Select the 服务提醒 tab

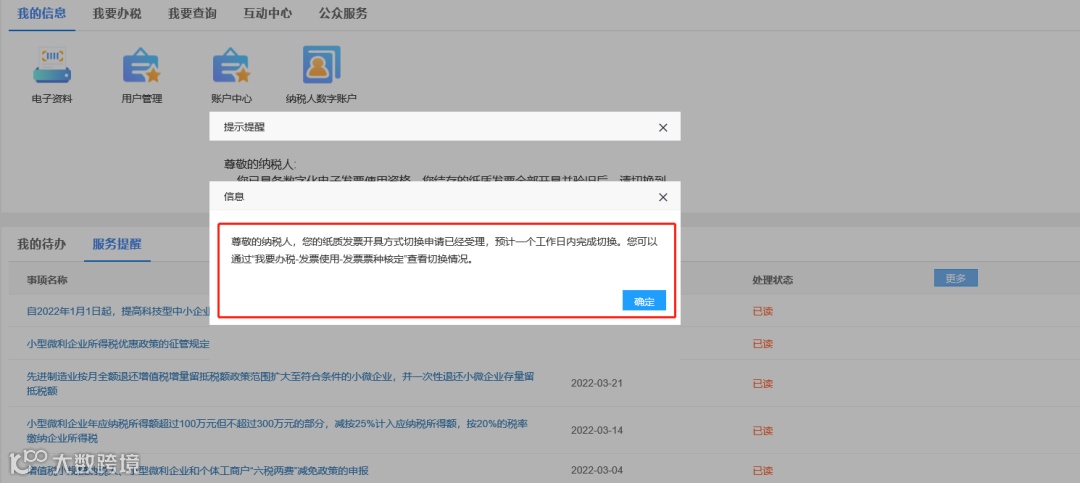117,244
